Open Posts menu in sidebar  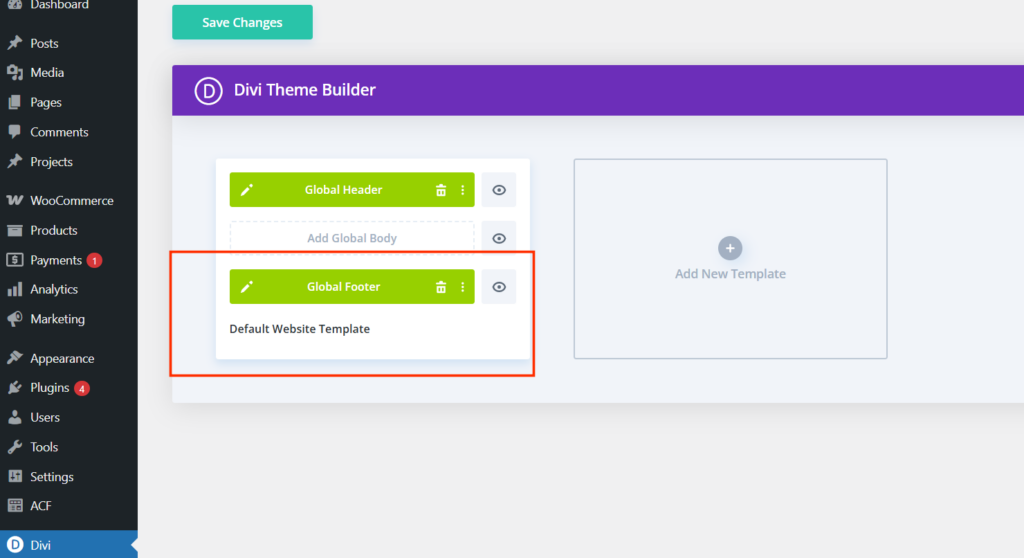coord(69,43)
